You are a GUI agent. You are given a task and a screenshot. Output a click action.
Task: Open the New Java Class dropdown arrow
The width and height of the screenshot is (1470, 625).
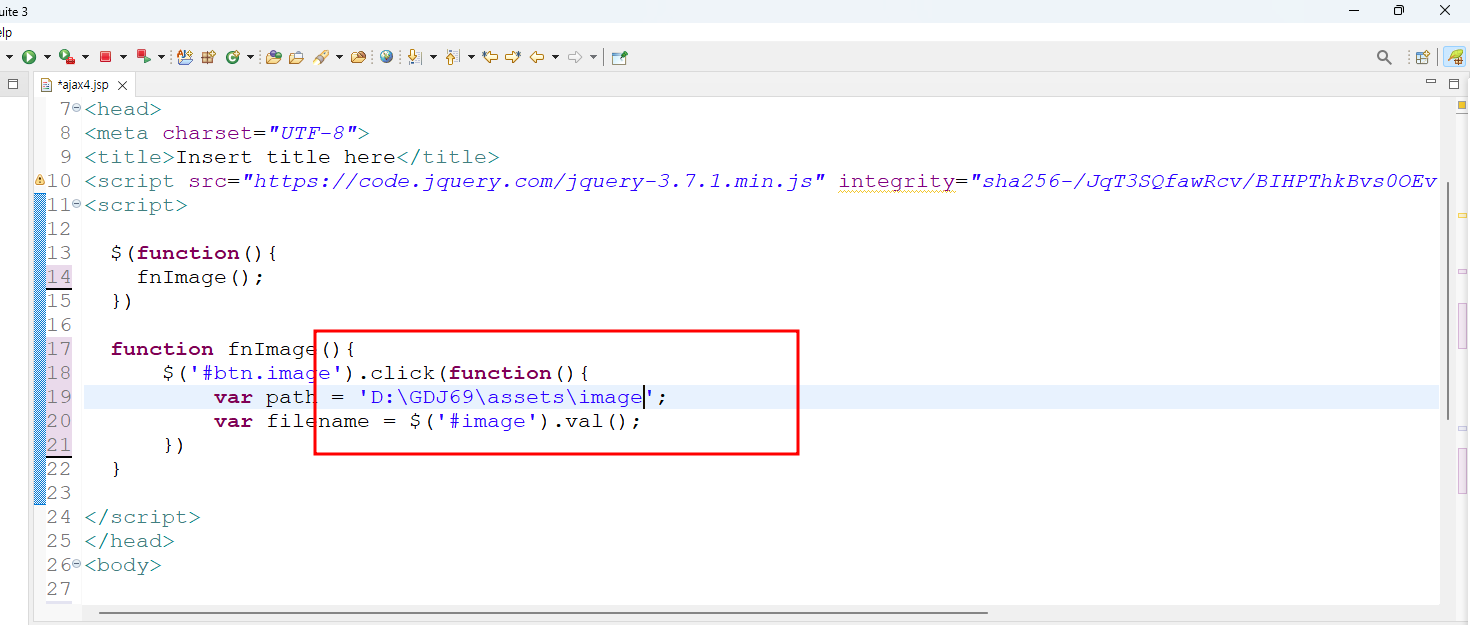250,57
